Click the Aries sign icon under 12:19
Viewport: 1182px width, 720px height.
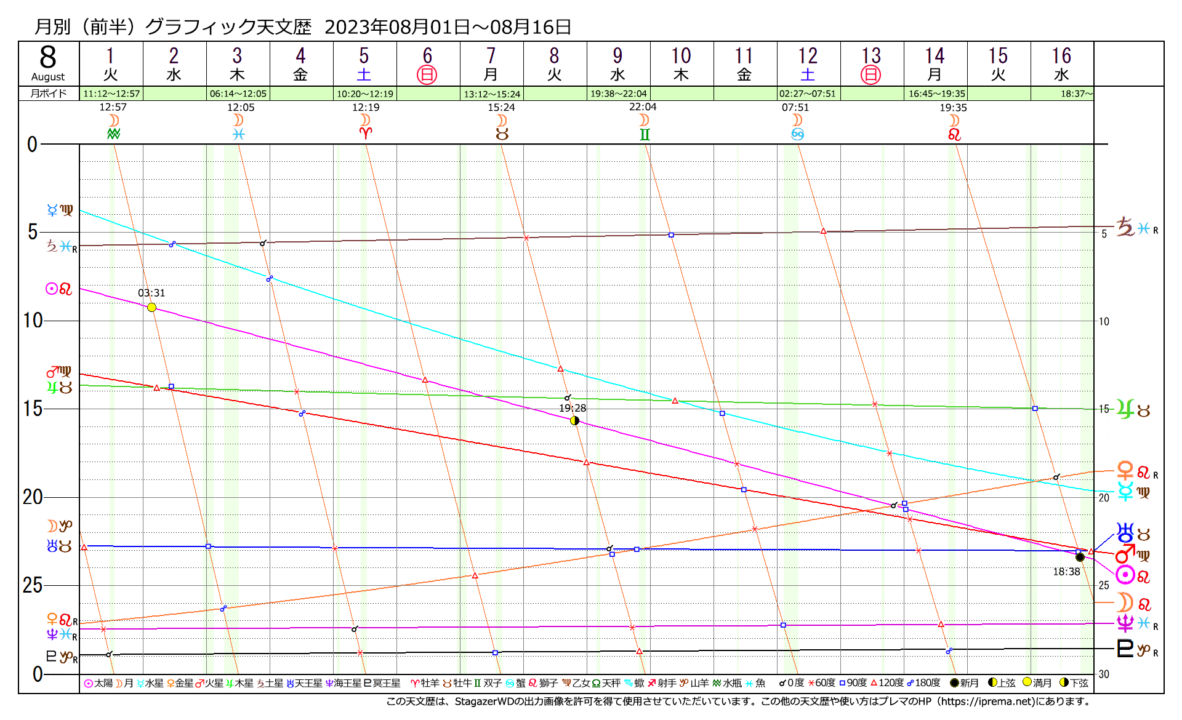tap(364, 133)
